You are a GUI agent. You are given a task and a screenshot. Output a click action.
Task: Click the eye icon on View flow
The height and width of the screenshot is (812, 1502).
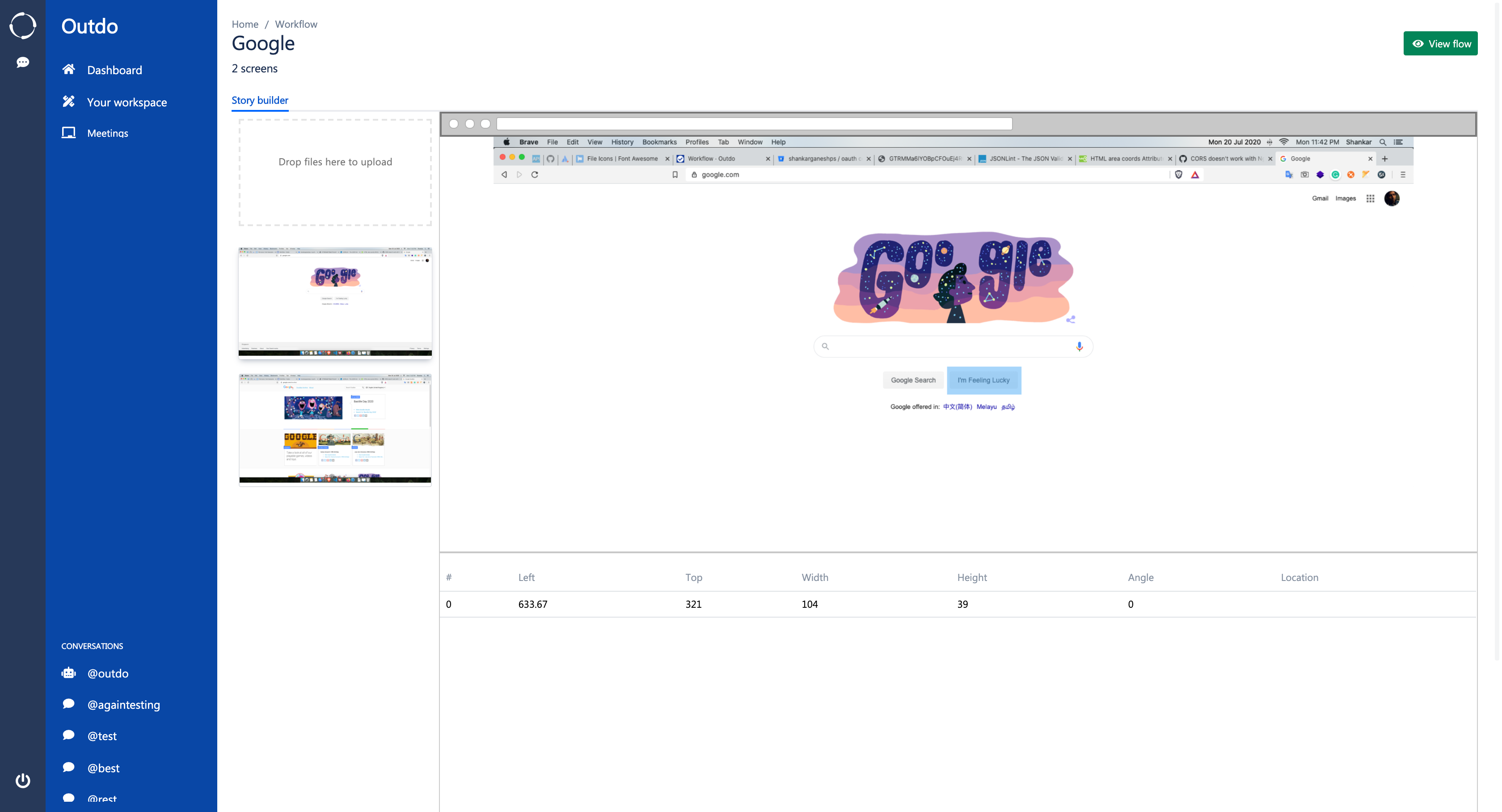coord(1418,44)
